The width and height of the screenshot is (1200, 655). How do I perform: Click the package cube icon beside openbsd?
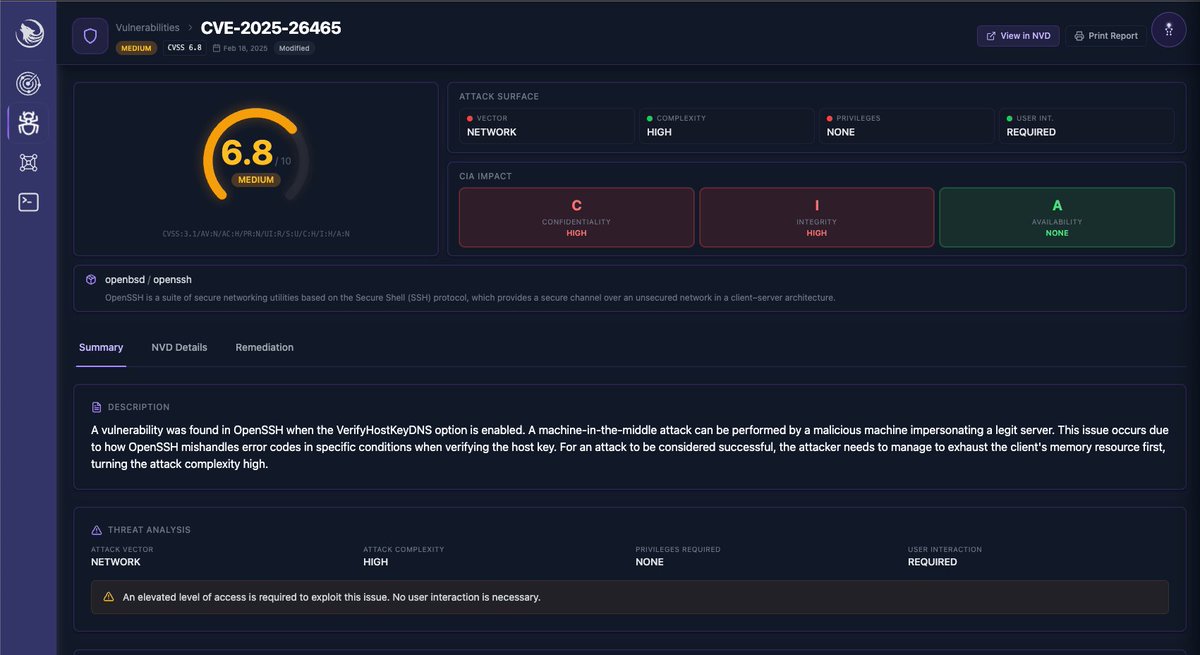click(91, 280)
